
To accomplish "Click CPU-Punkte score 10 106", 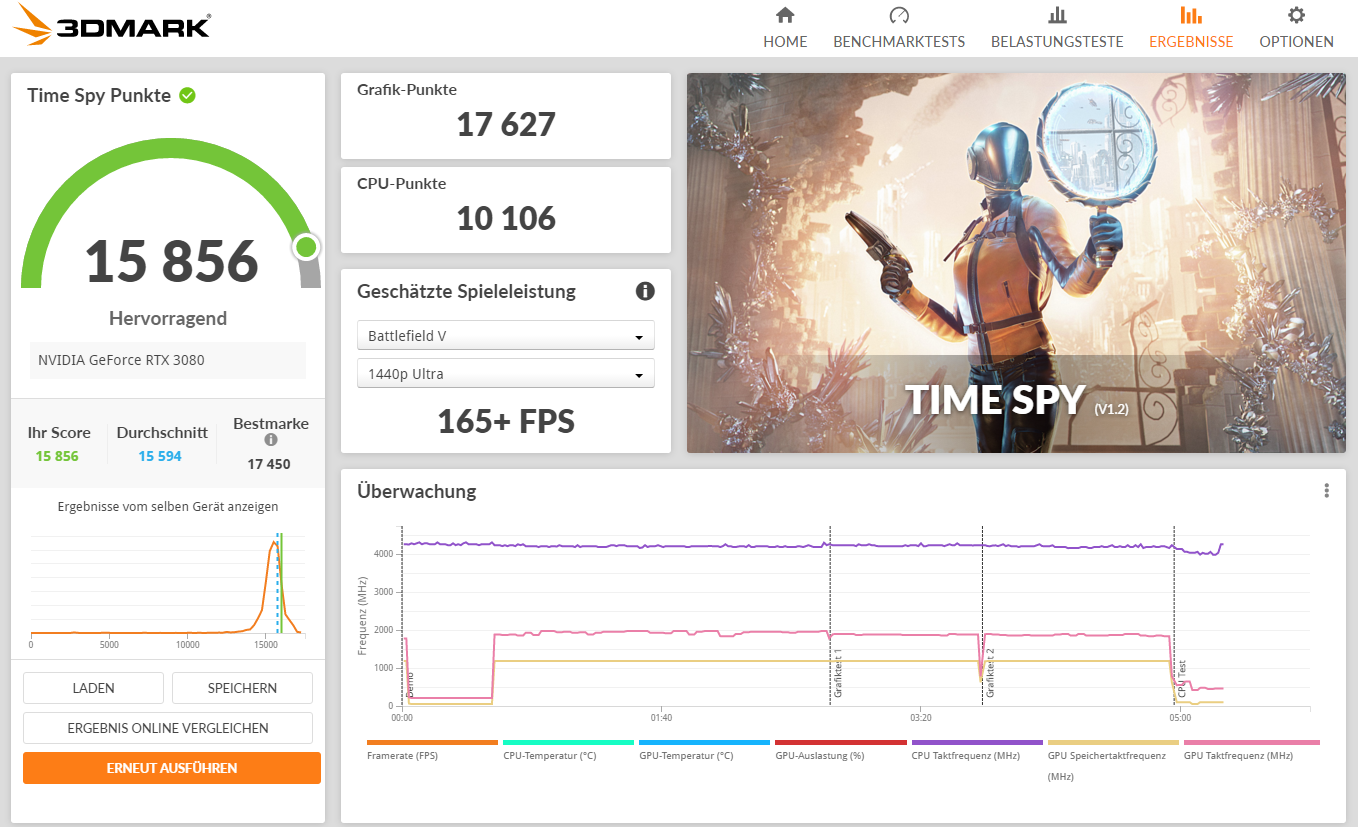I will point(506,218).
